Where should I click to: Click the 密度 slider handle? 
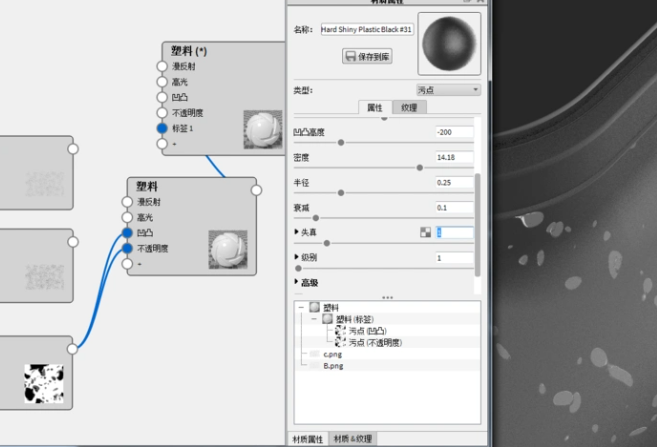point(419,168)
